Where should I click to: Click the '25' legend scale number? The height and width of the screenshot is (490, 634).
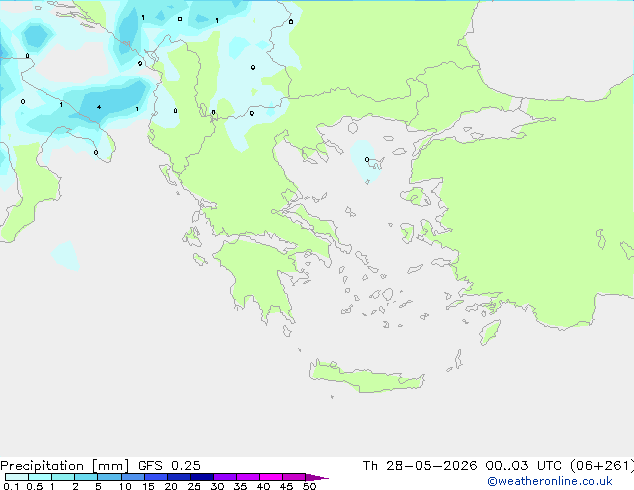(x=194, y=486)
